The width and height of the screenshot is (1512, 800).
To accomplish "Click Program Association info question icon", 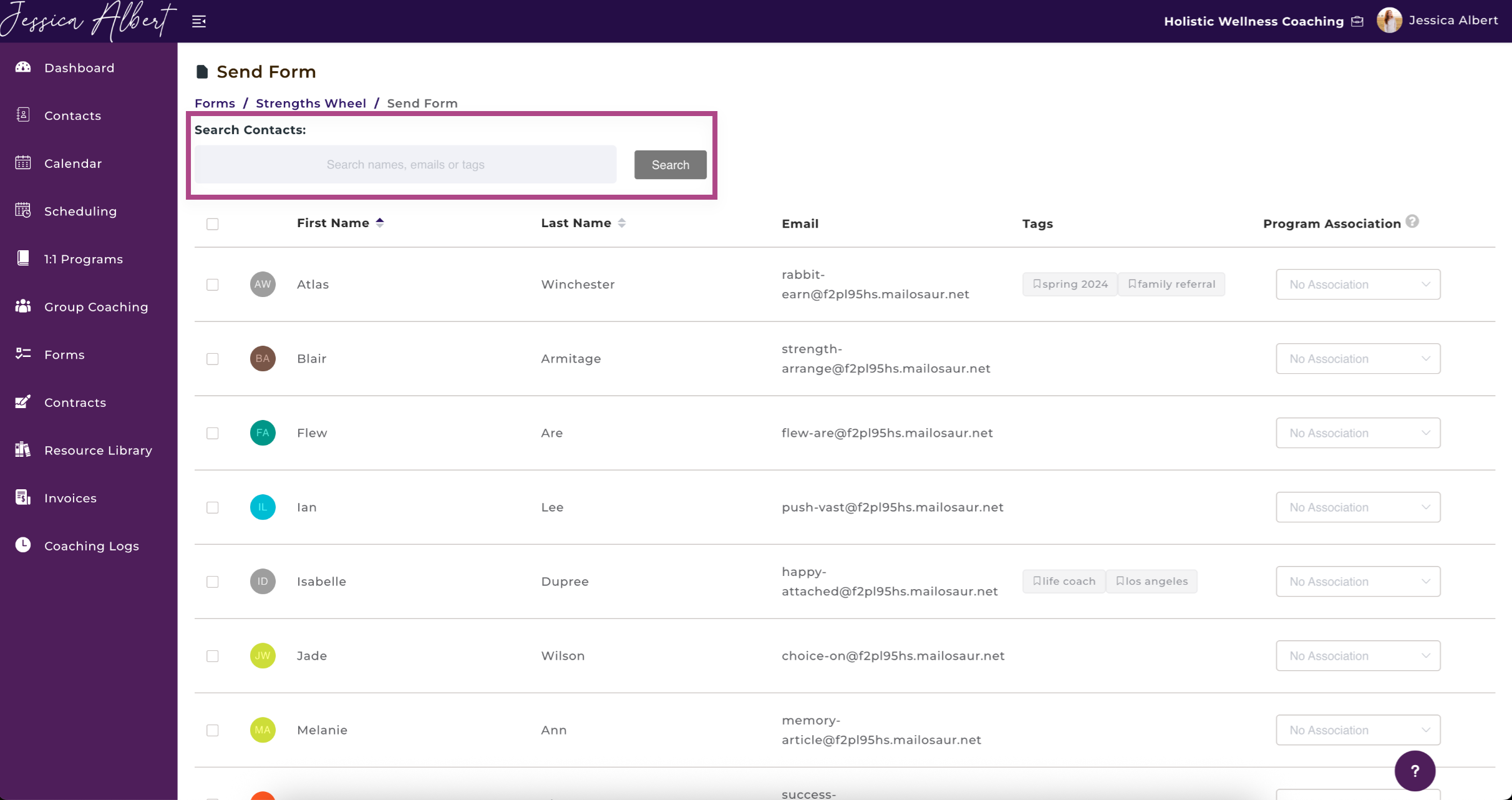I will 1412,222.
